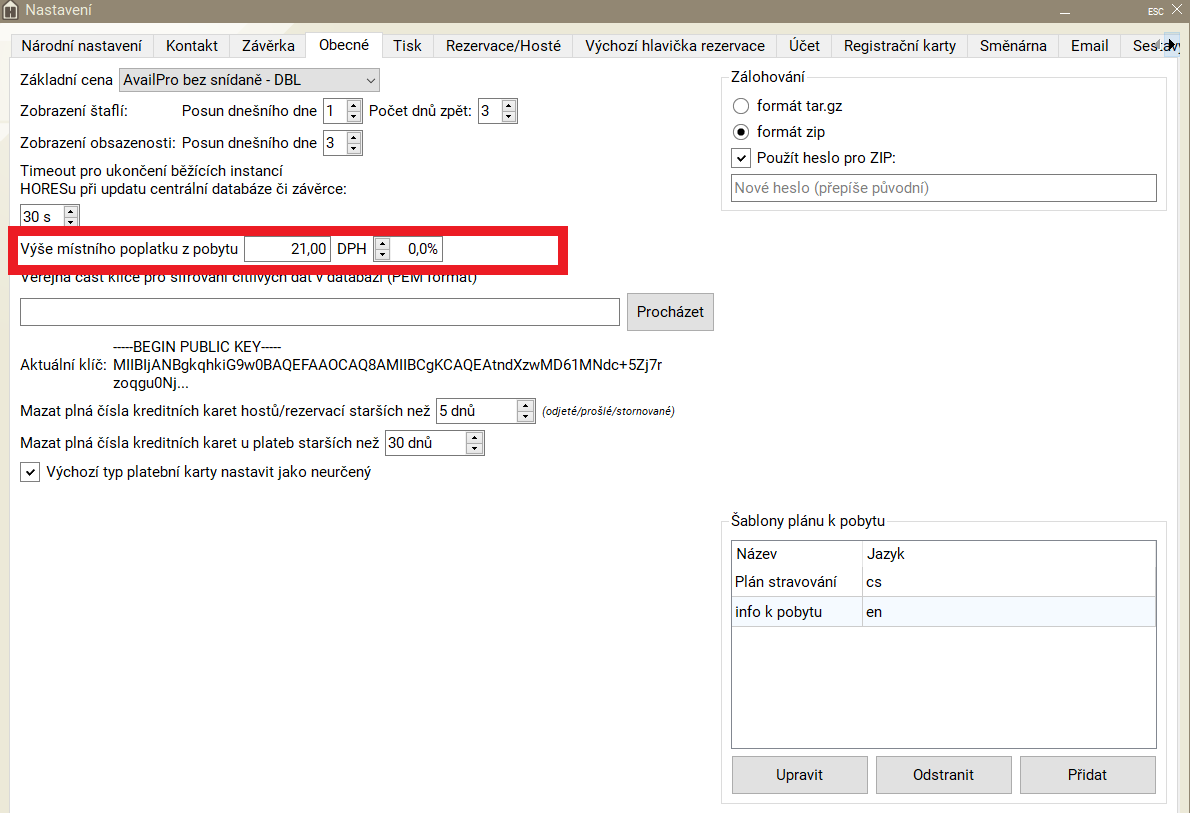Open the 'Základní cena' dropdown
Viewport: 1190px width, 813px height.
(x=249, y=80)
